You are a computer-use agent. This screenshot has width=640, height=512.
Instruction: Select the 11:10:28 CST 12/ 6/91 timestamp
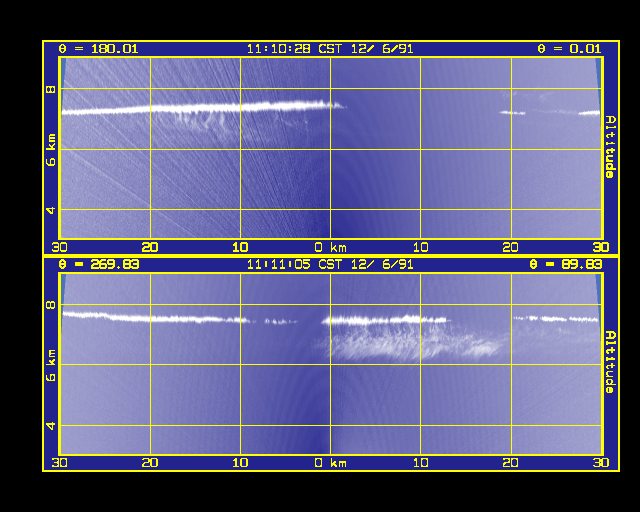330,49
